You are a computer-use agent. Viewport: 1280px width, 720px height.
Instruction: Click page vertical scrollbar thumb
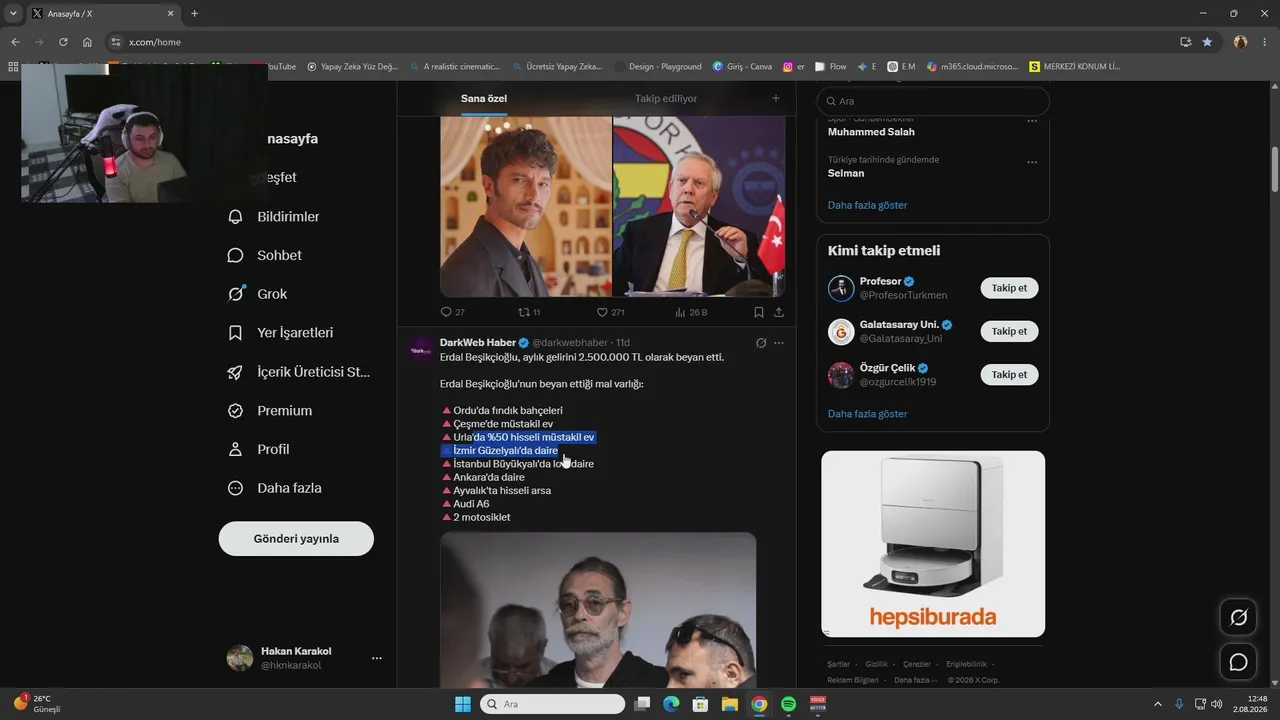(1275, 170)
